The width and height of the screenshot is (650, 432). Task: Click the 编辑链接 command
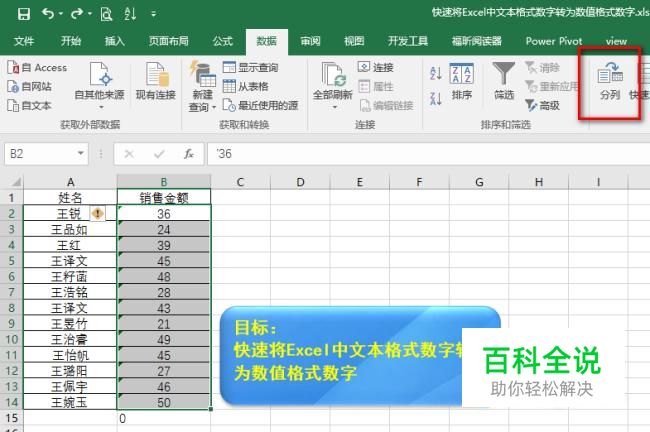click(x=386, y=105)
